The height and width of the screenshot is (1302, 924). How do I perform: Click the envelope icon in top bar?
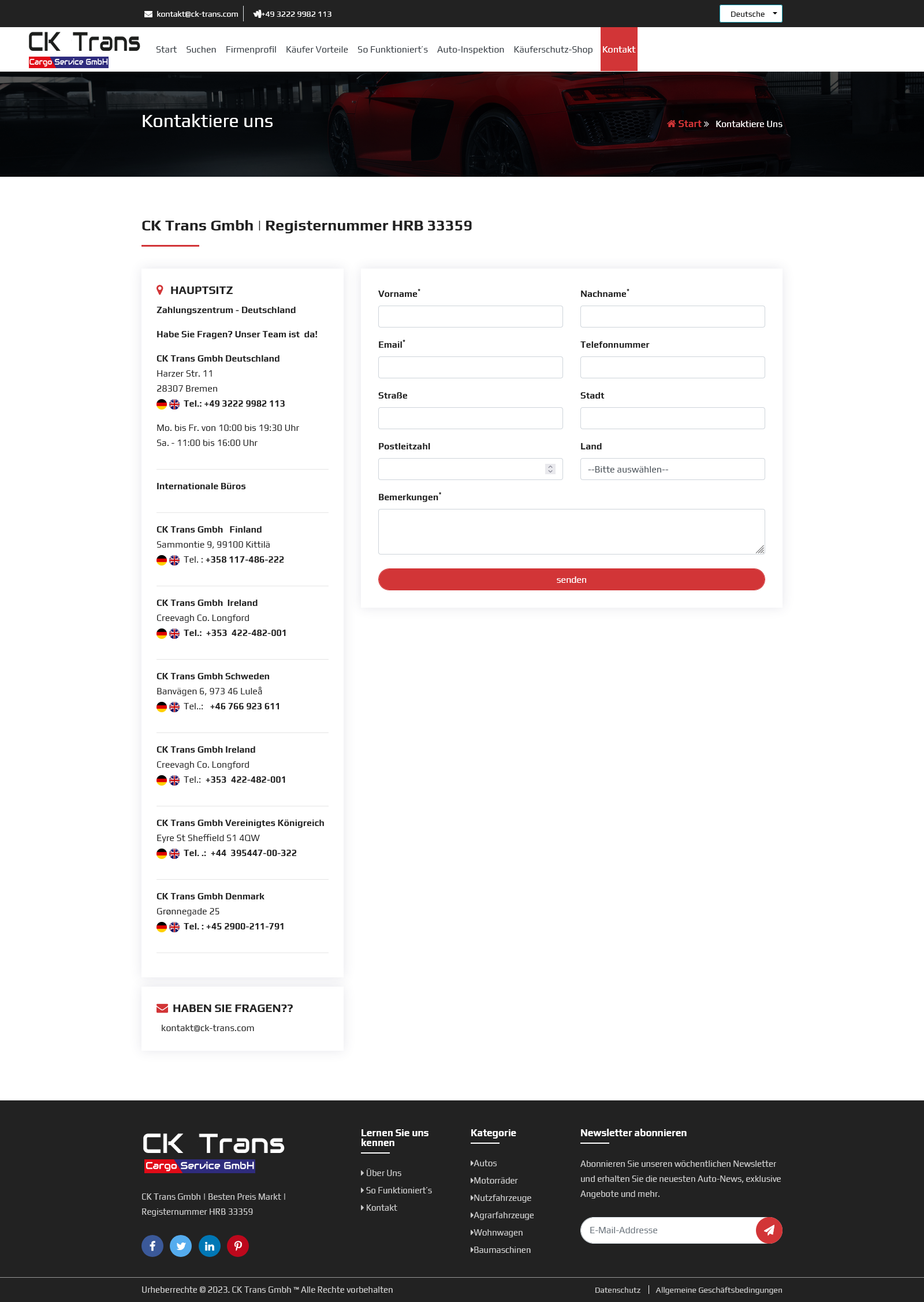(148, 14)
